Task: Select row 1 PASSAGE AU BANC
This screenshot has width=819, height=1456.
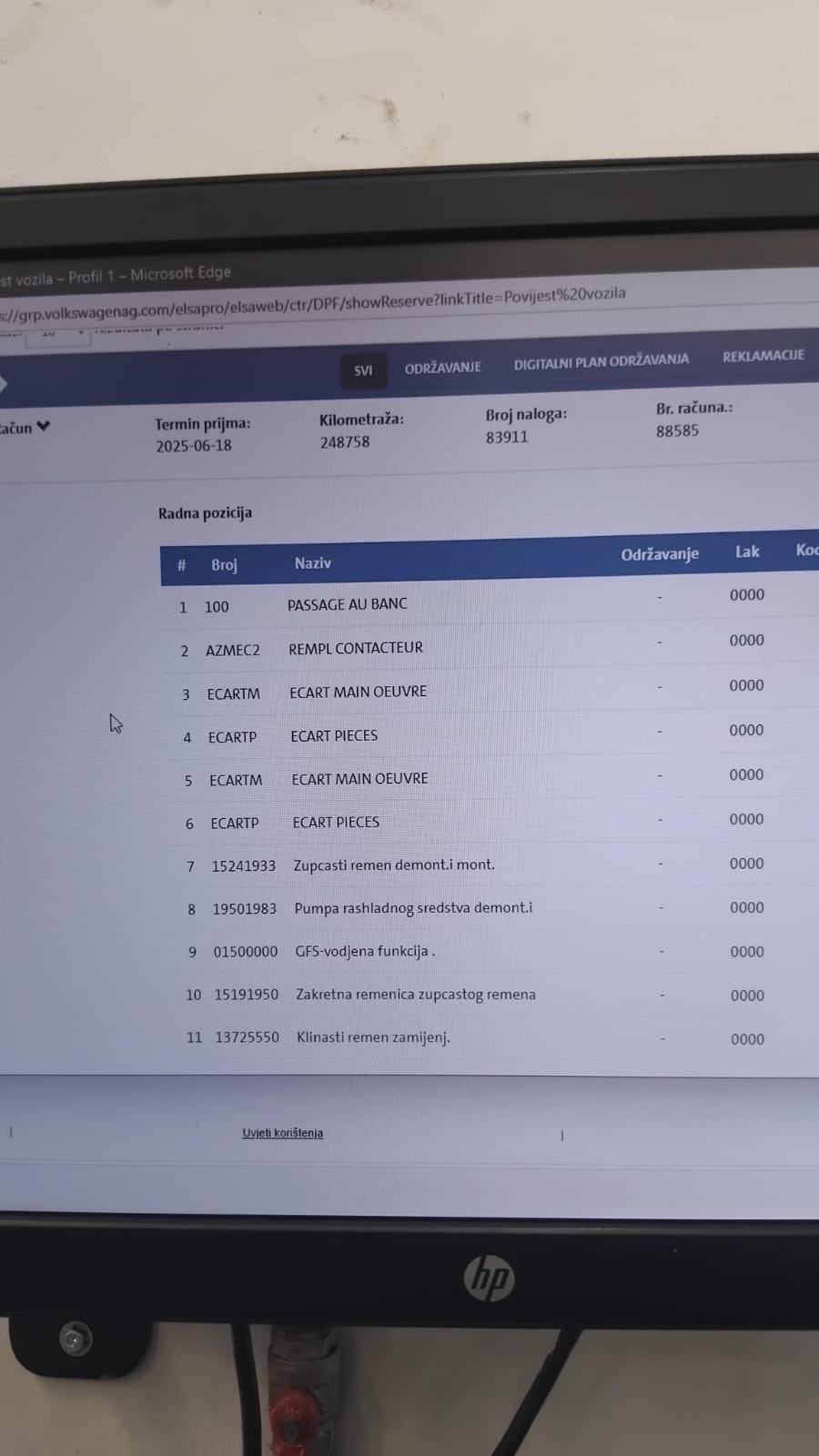Action: click(x=490, y=602)
